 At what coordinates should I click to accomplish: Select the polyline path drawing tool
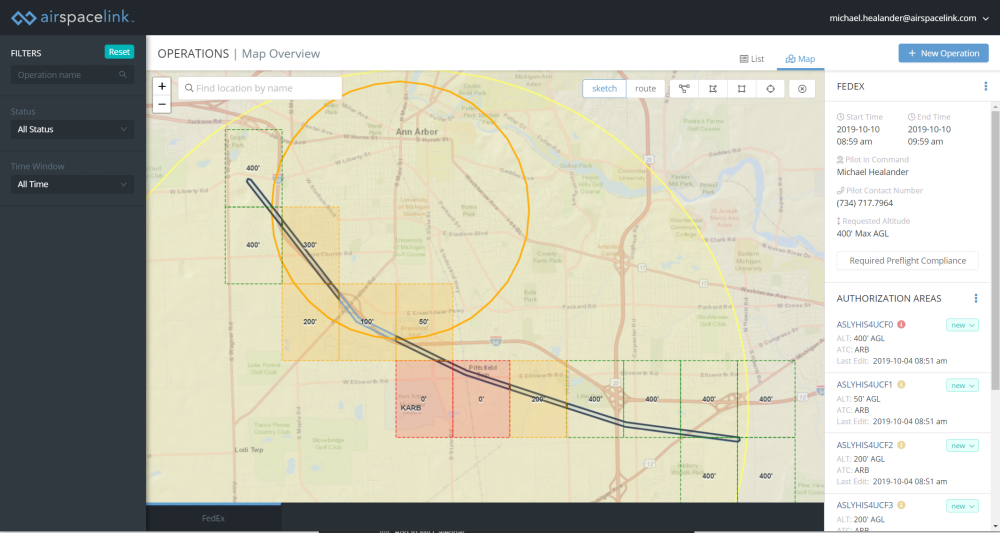click(x=684, y=89)
